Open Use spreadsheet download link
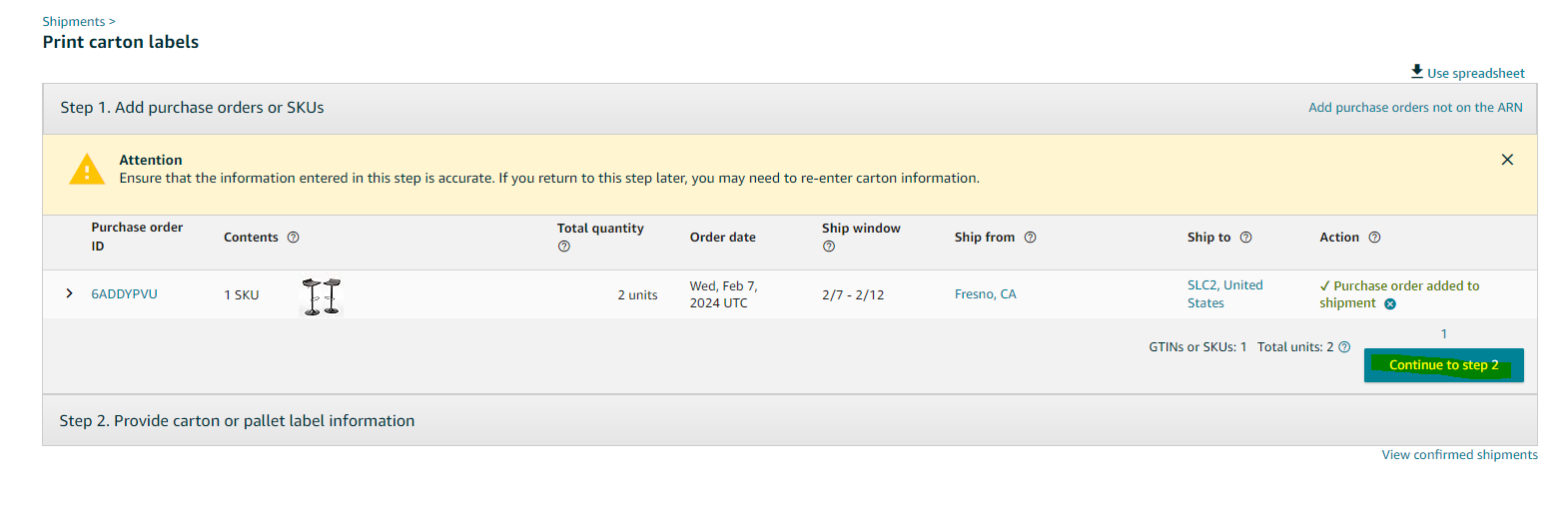The height and width of the screenshot is (510, 1568). 1467,73
